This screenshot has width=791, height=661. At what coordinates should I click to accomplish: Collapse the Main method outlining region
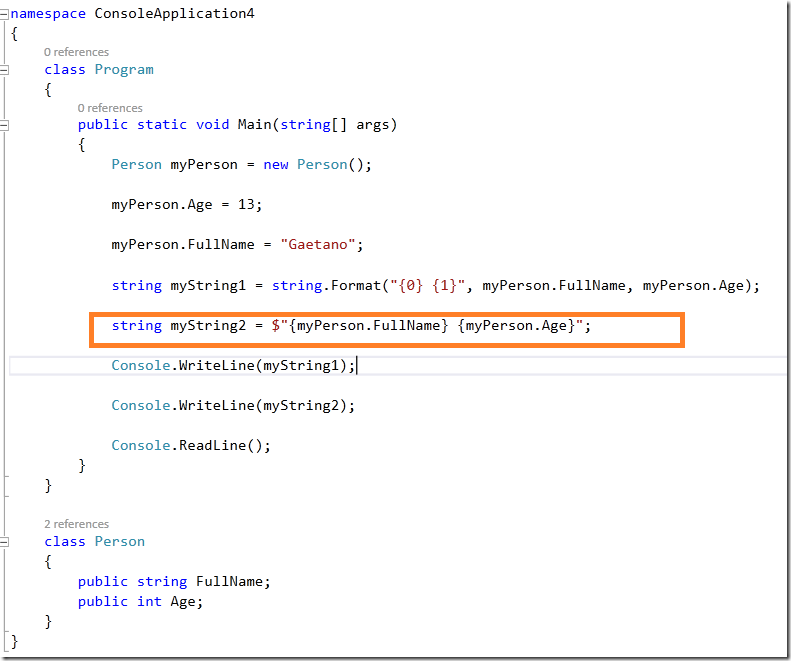pyautogui.click(x=5, y=125)
